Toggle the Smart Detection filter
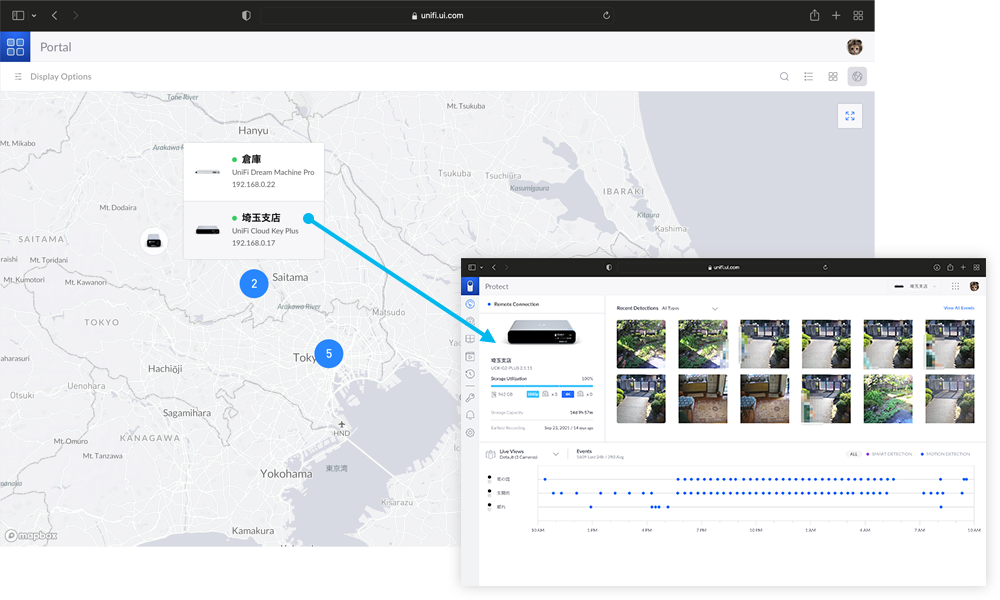The image size is (1000, 600). tap(889, 454)
